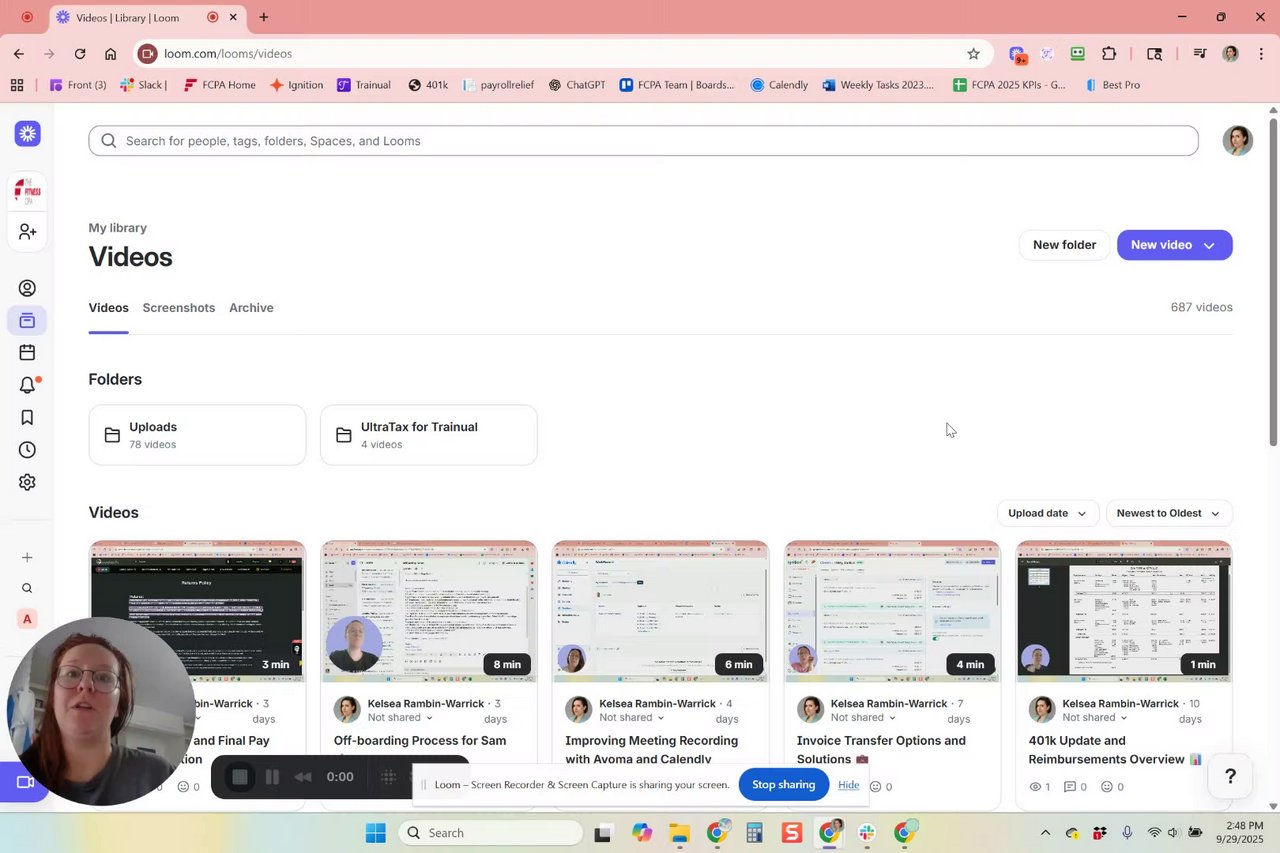
Task: Open the ChatGPT bookmark
Action: click(577, 85)
